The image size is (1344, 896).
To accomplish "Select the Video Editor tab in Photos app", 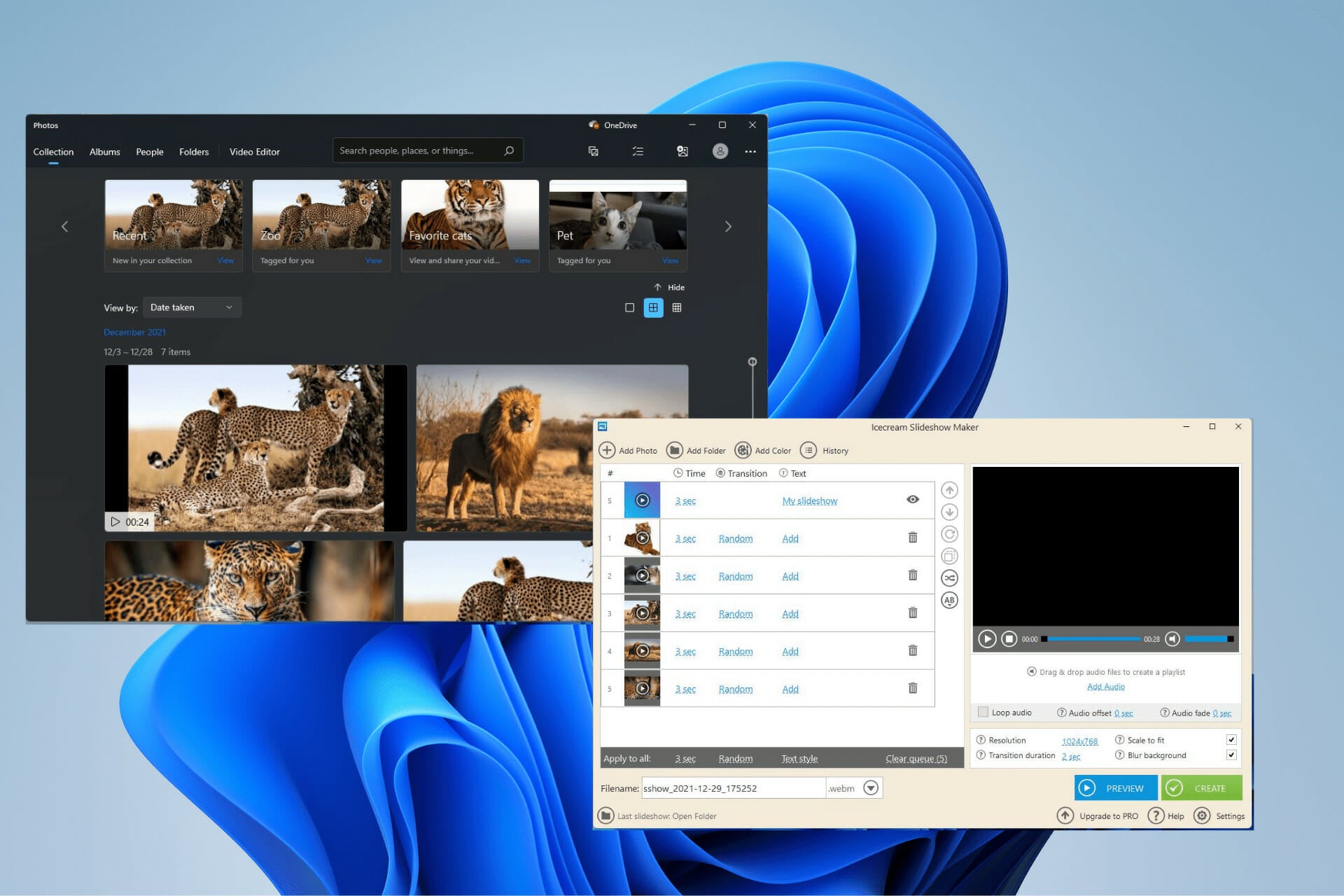I will pos(254,151).
